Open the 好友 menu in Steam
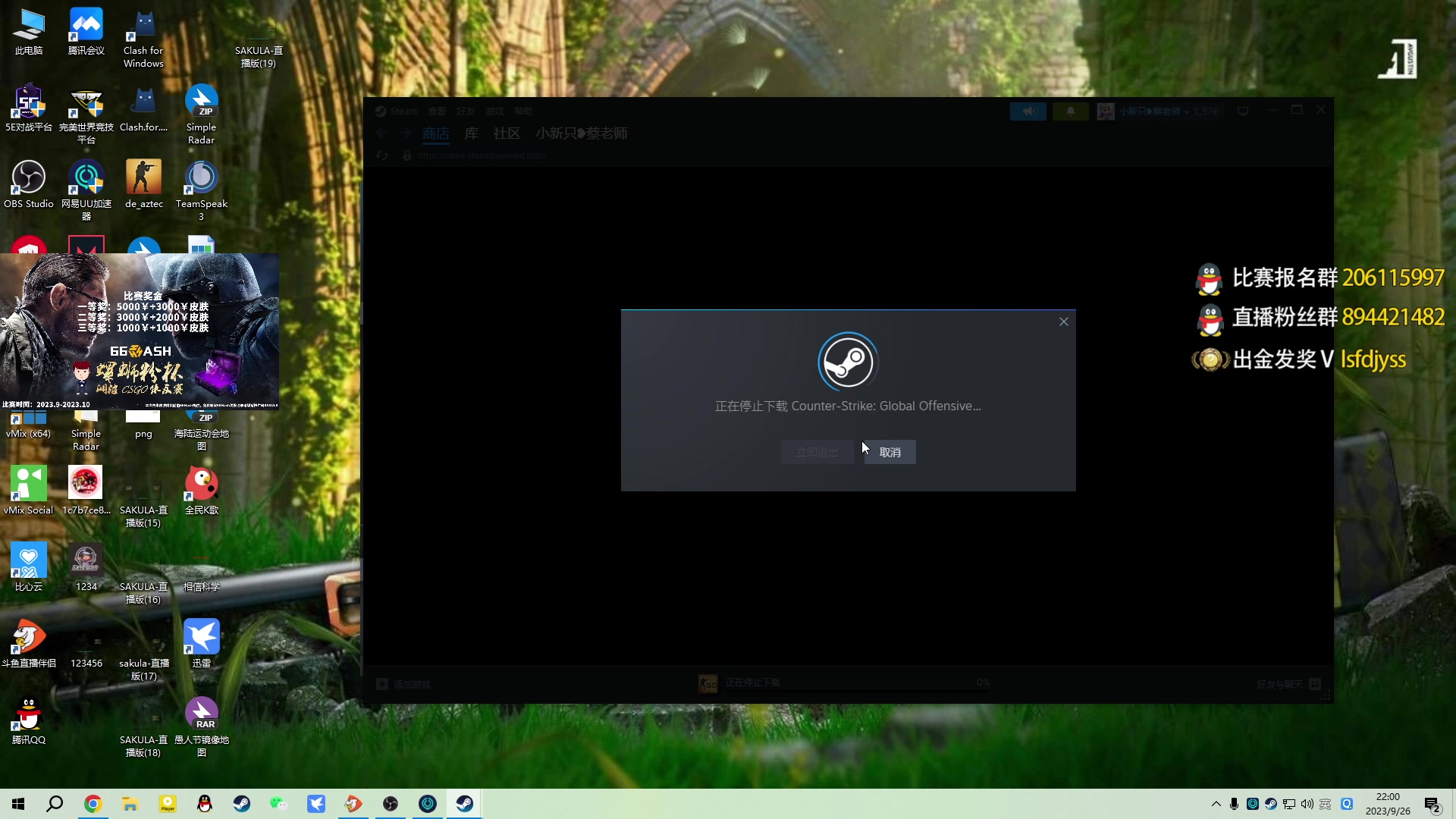 coord(466,111)
